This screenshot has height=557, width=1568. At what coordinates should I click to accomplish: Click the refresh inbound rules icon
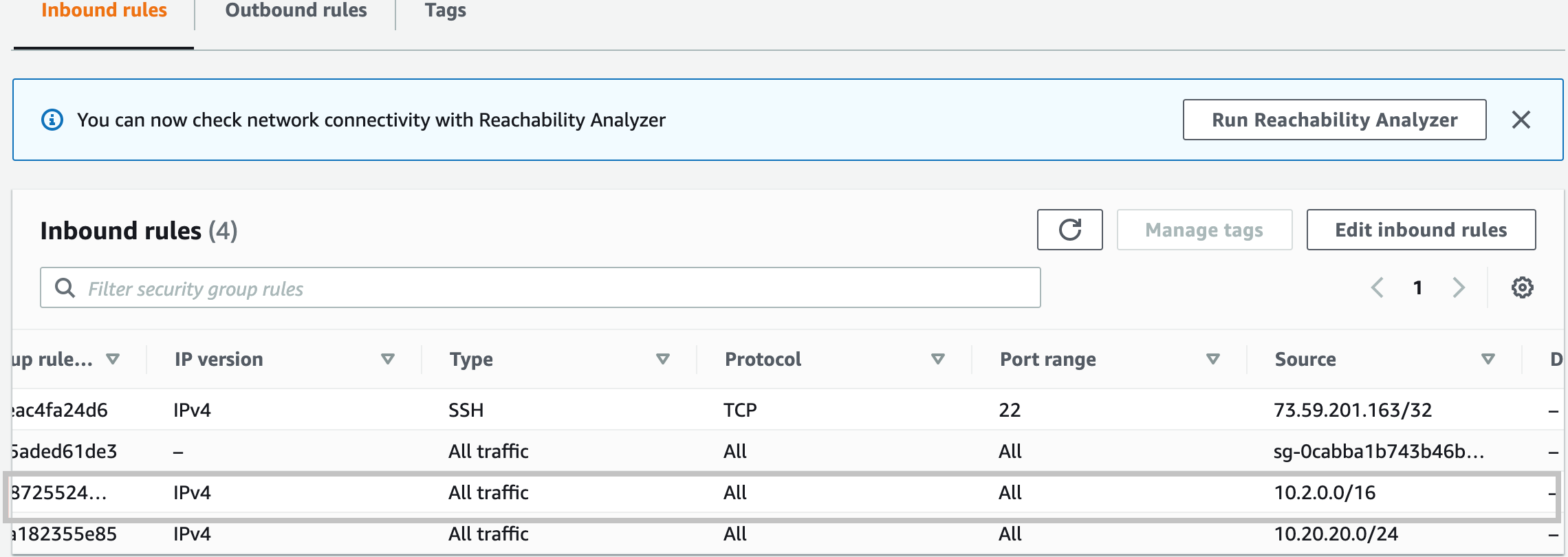(x=1069, y=230)
